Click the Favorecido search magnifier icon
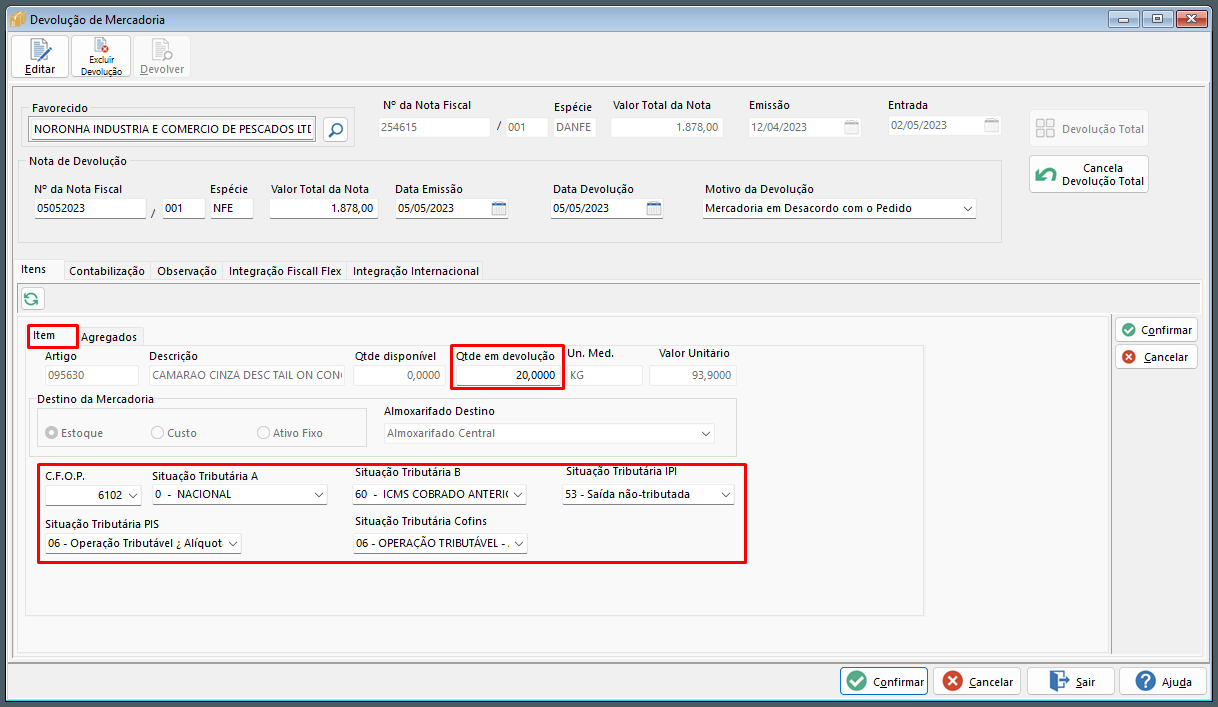The image size is (1218, 707). tap(335, 129)
